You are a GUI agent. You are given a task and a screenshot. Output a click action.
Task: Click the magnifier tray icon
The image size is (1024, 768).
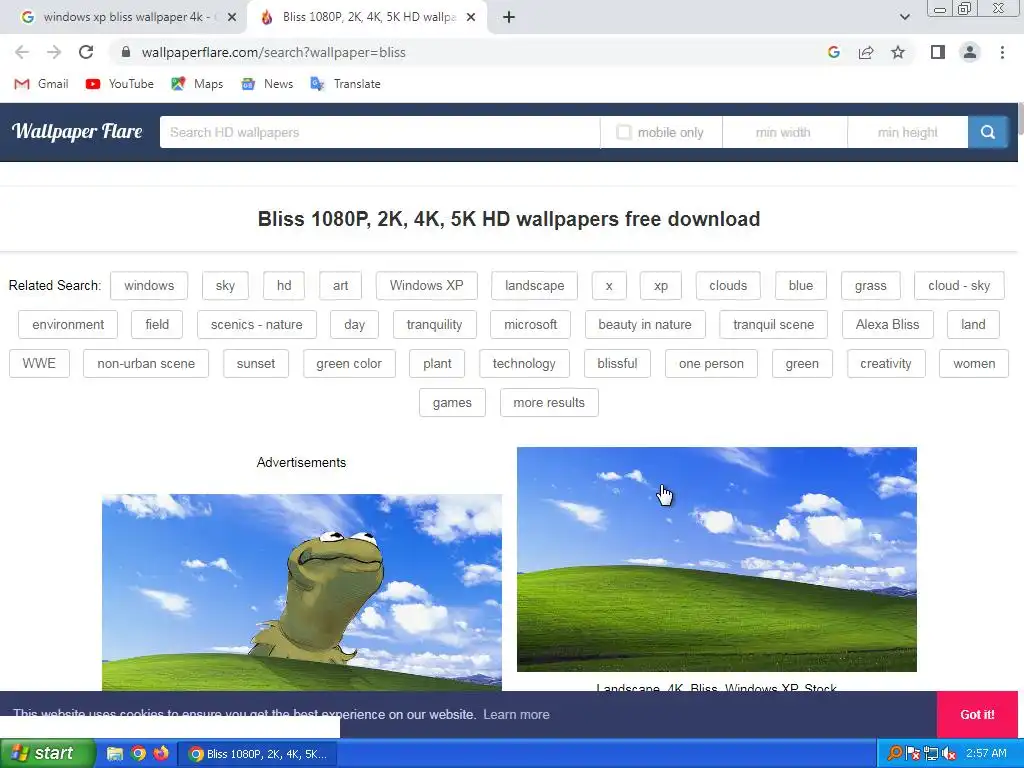[x=895, y=754]
